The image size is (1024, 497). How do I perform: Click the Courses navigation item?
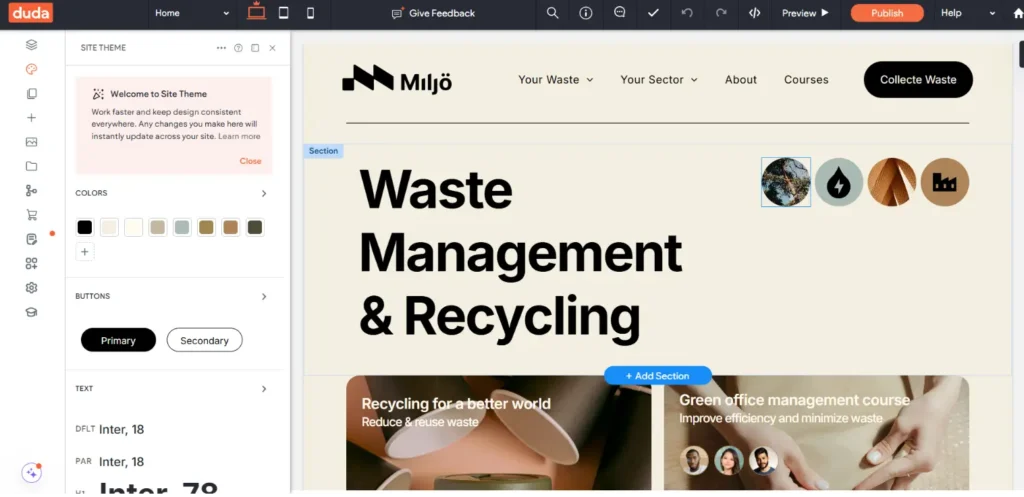click(806, 80)
